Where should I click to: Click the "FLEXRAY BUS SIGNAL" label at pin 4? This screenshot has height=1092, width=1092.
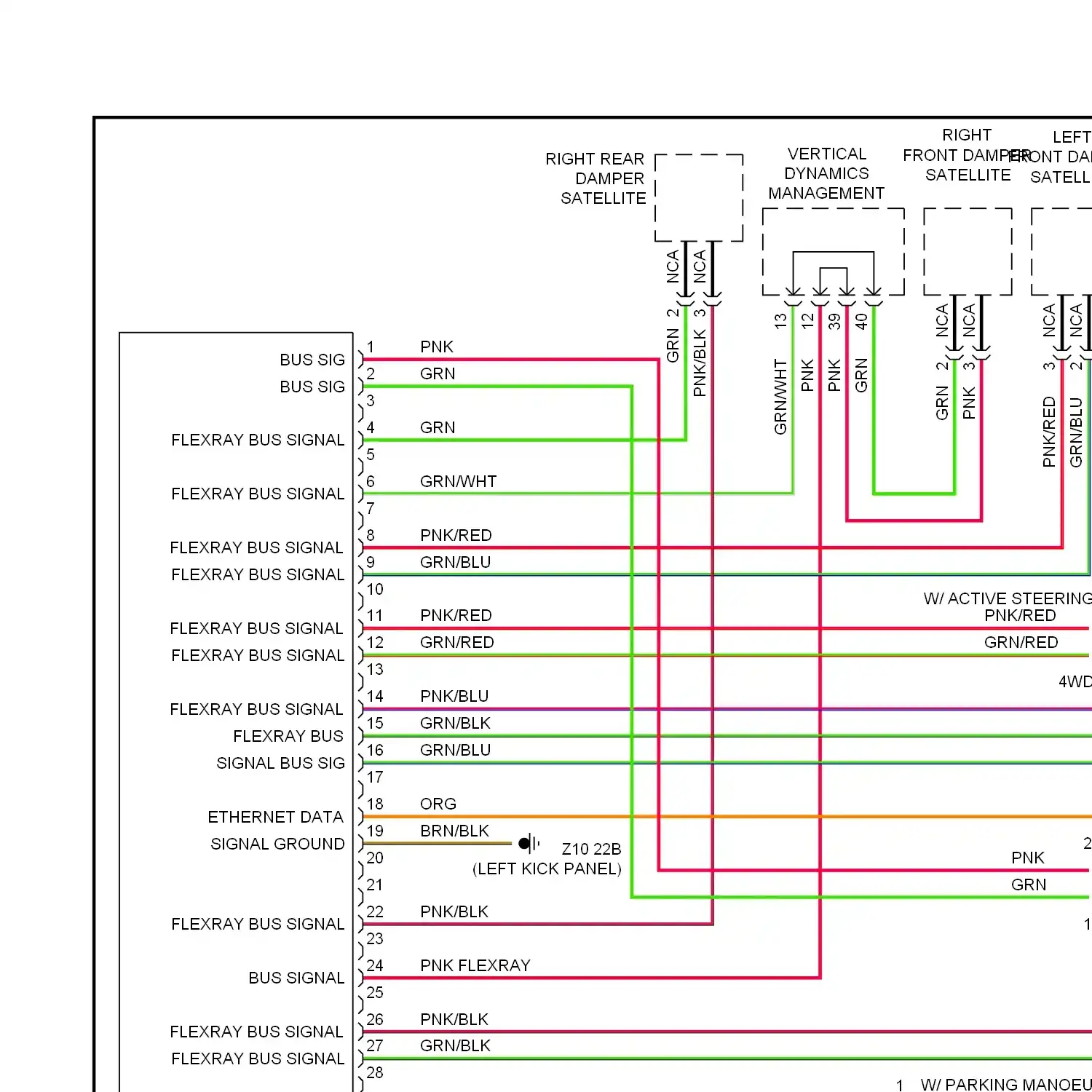258,440
